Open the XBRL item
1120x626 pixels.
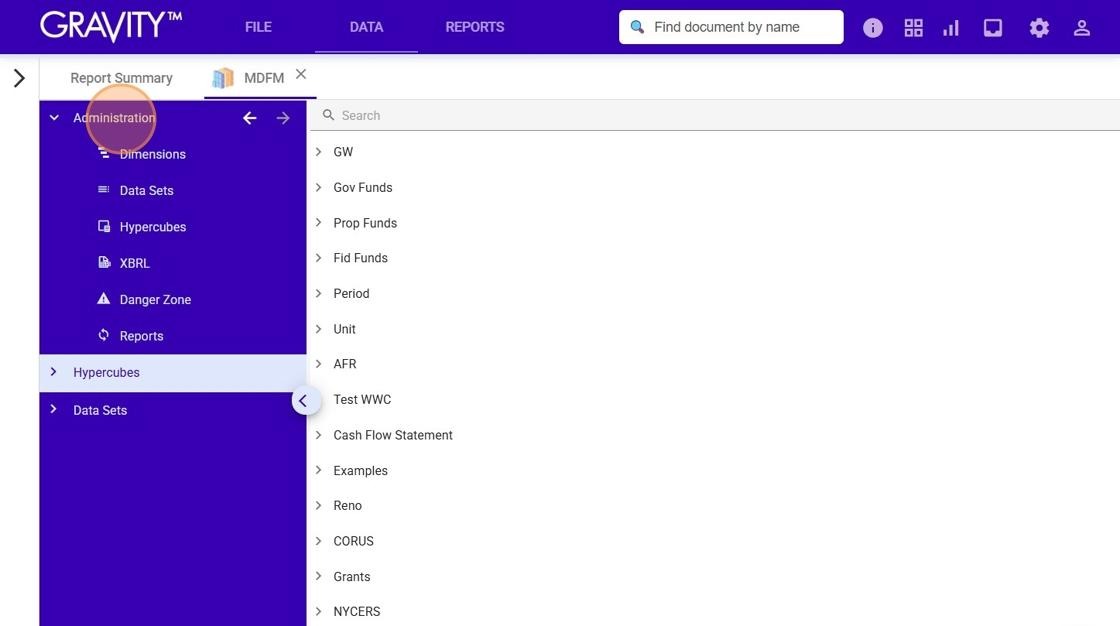point(134,264)
